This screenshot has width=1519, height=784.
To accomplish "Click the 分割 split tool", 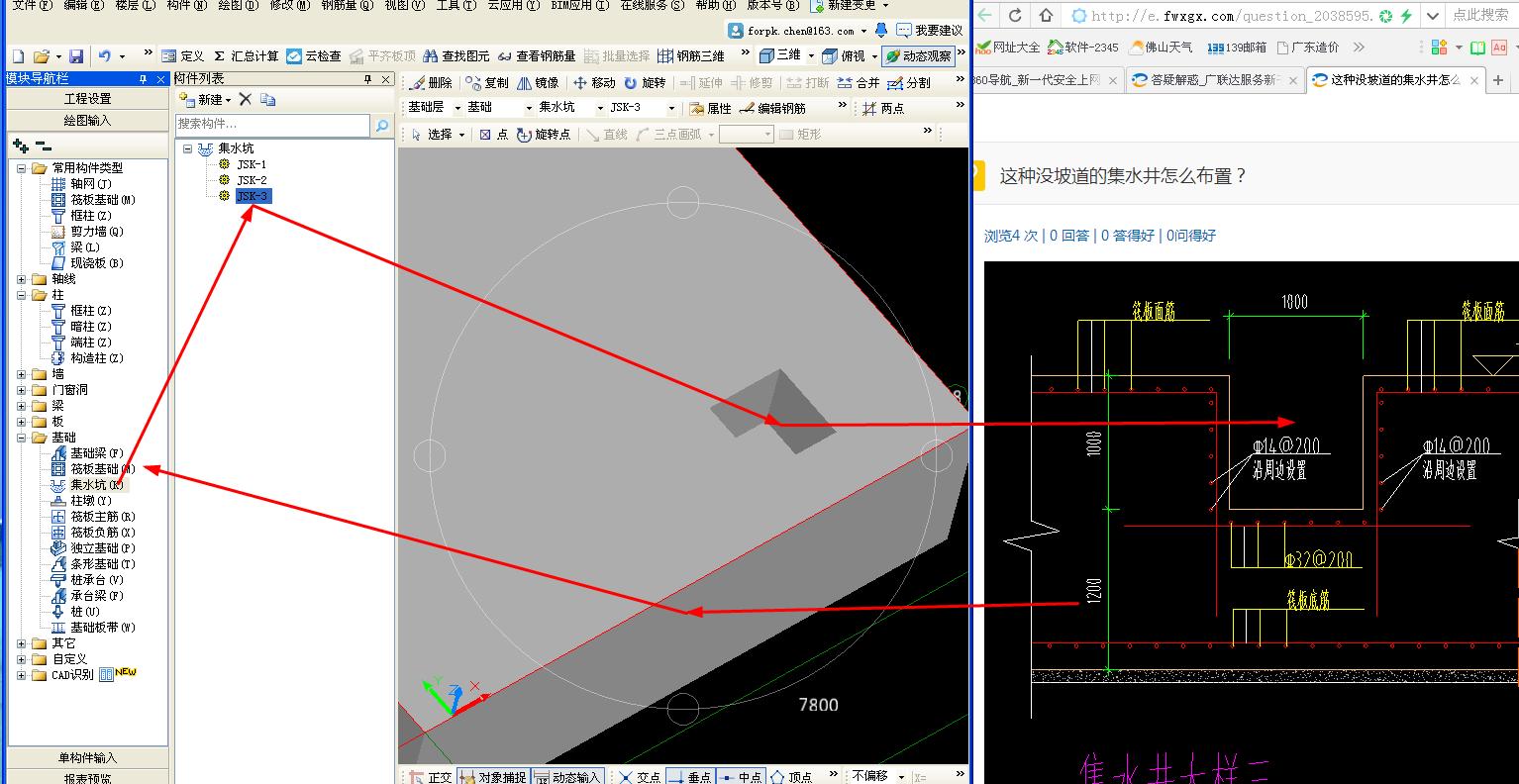I will [x=910, y=83].
